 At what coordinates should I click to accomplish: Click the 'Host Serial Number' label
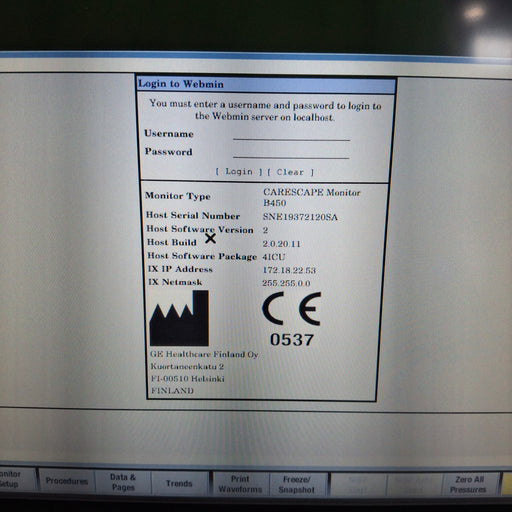pyautogui.click(x=193, y=215)
